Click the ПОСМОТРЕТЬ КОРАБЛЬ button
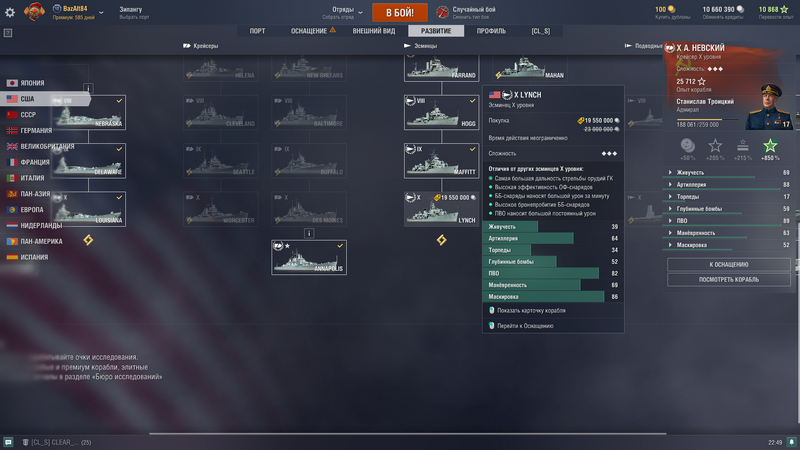Screen dimensions: 800x450 (x=729, y=280)
